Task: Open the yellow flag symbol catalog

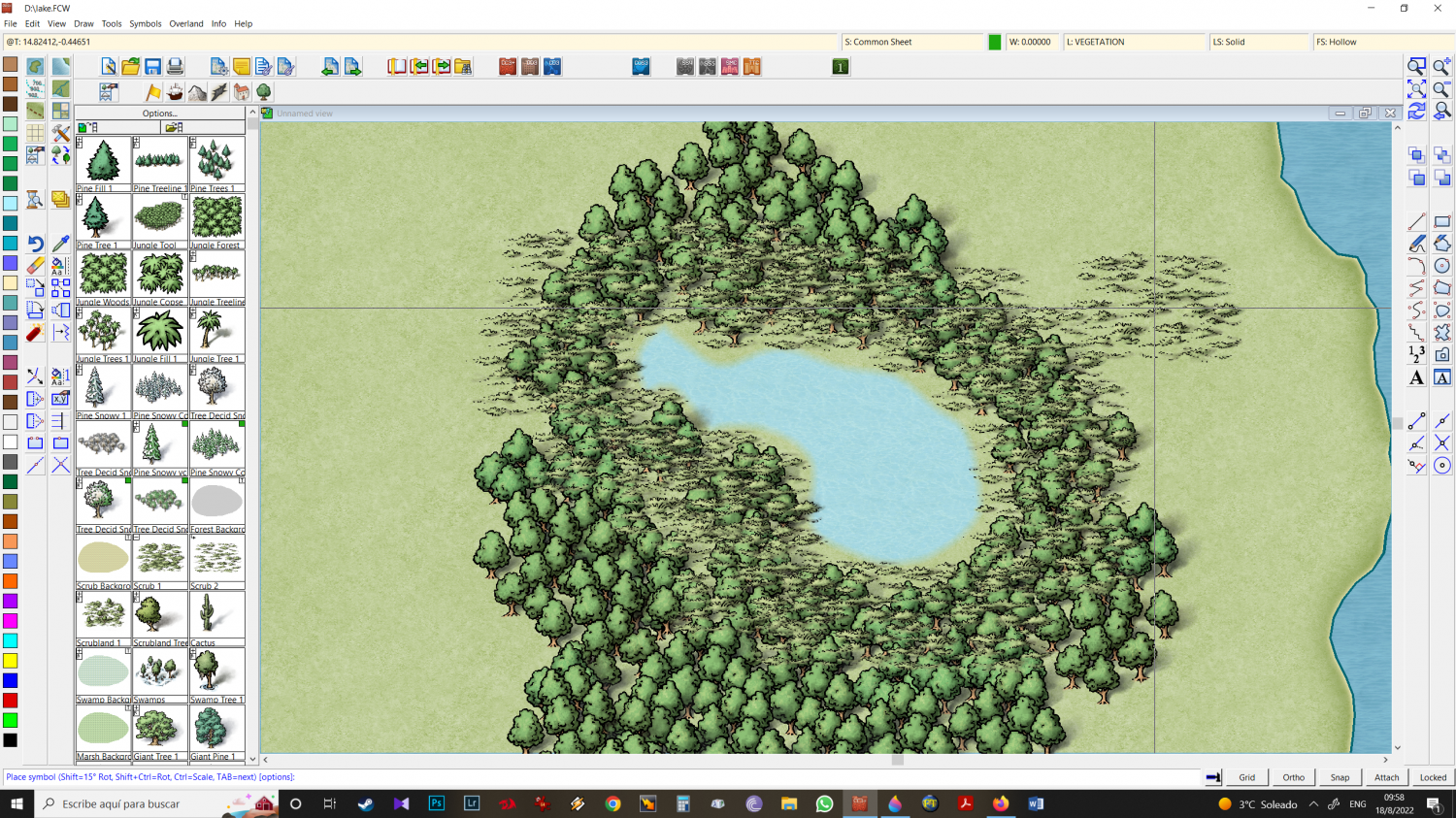Action: pos(153,92)
